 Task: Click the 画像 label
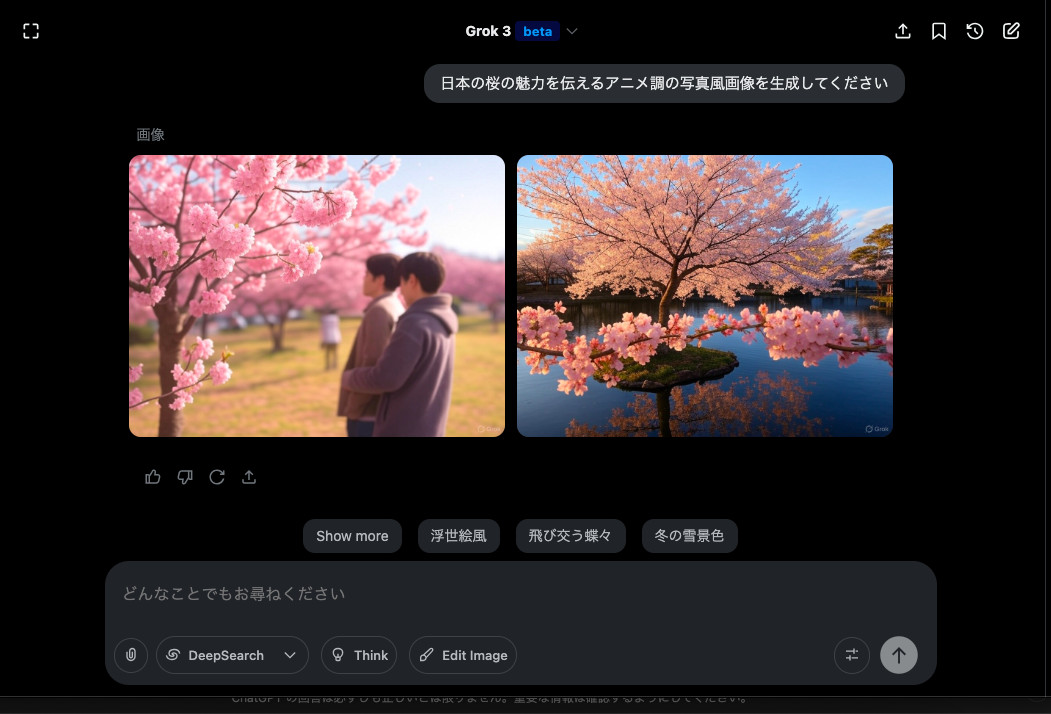(150, 135)
